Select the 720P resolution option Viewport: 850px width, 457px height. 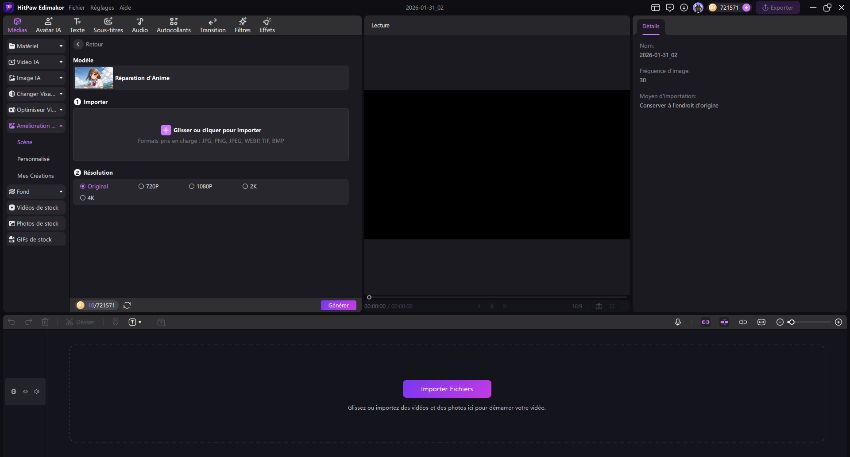coord(141,186)
